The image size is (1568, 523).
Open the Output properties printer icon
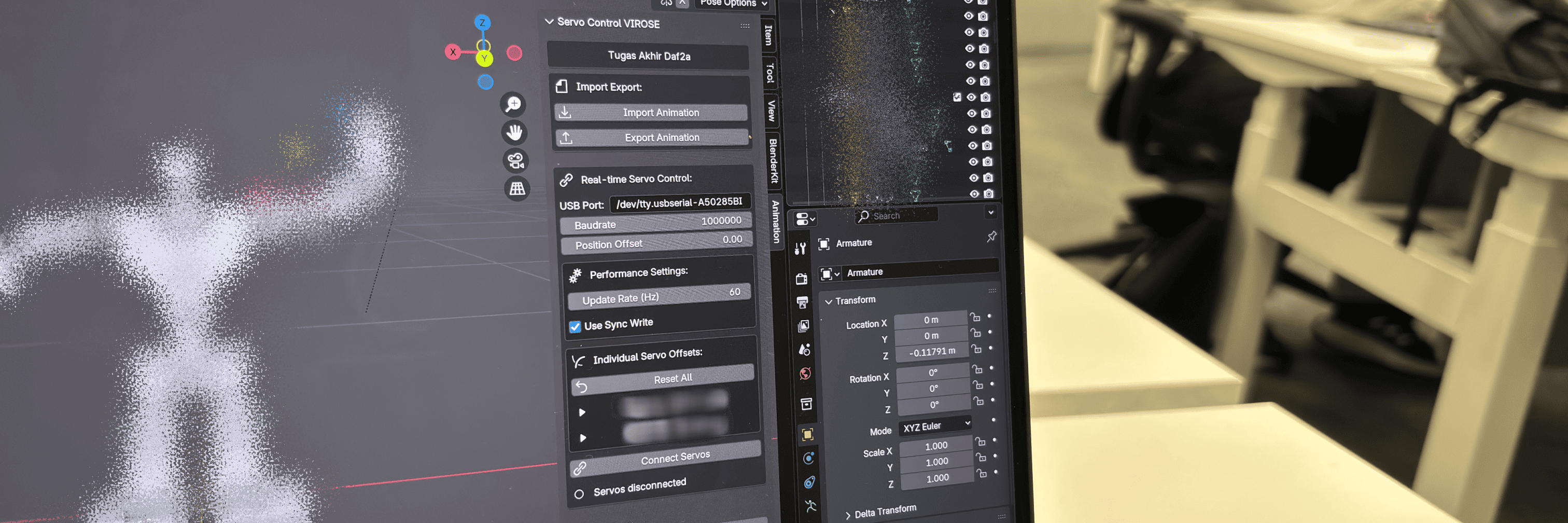(x=802, y=302)
